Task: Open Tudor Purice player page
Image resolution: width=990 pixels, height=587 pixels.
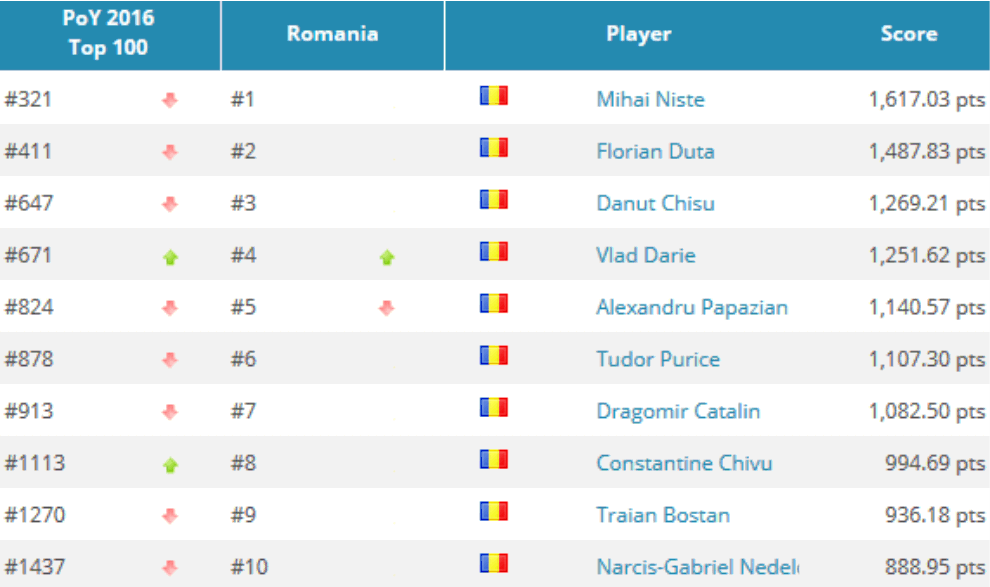Action: (x=658, y=359)
